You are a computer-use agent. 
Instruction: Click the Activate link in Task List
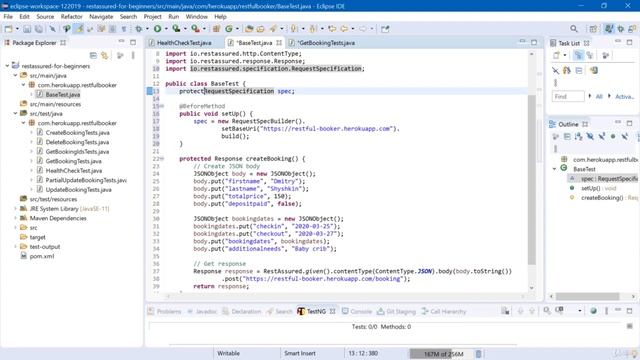click(624, 97)
